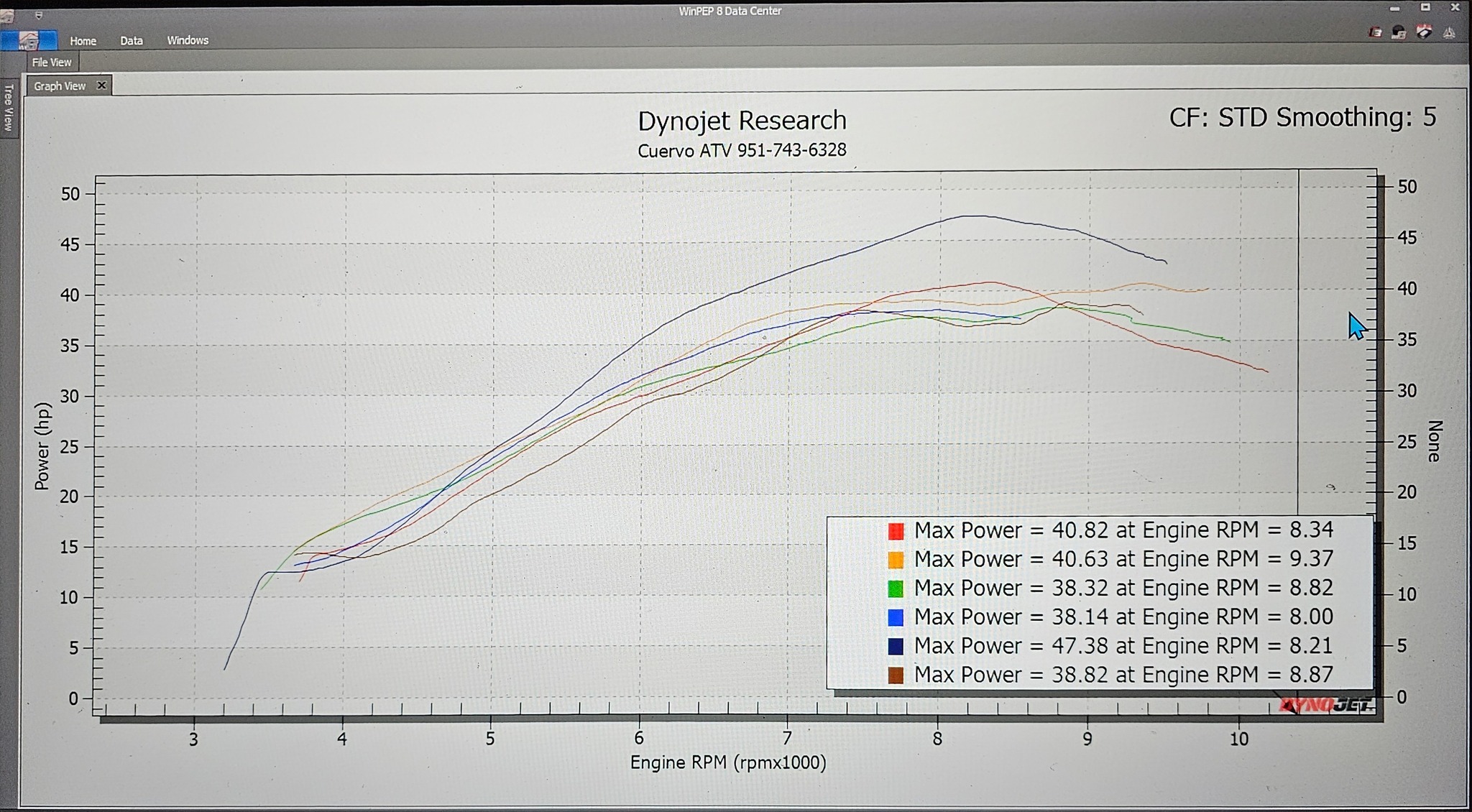The height and width of the screenshot is (812, 1472).
Task: Click the Engine RPM (rpmx1000) axis label
Action: pos(728,762)
